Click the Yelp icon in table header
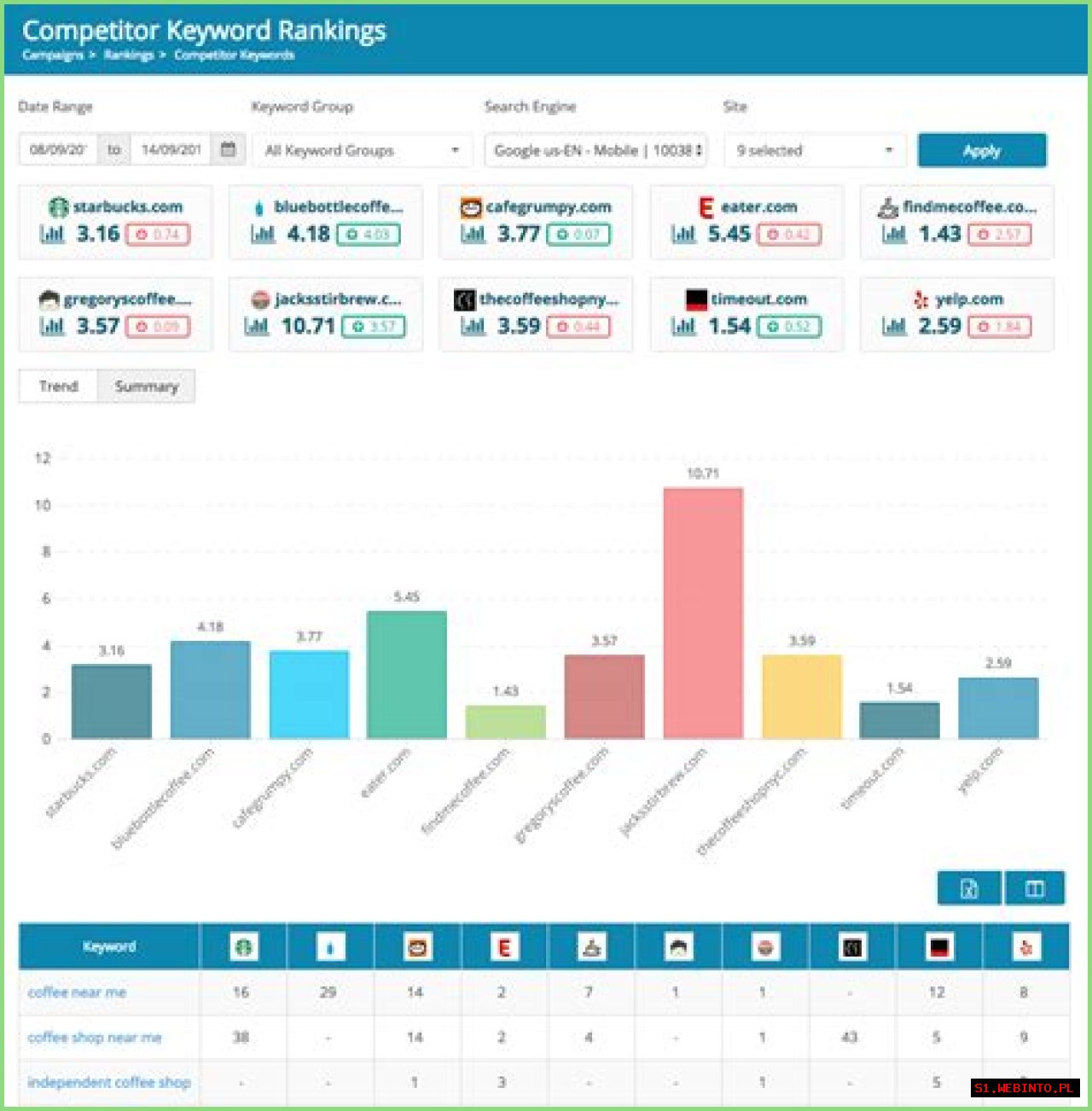 [1026, 946]
